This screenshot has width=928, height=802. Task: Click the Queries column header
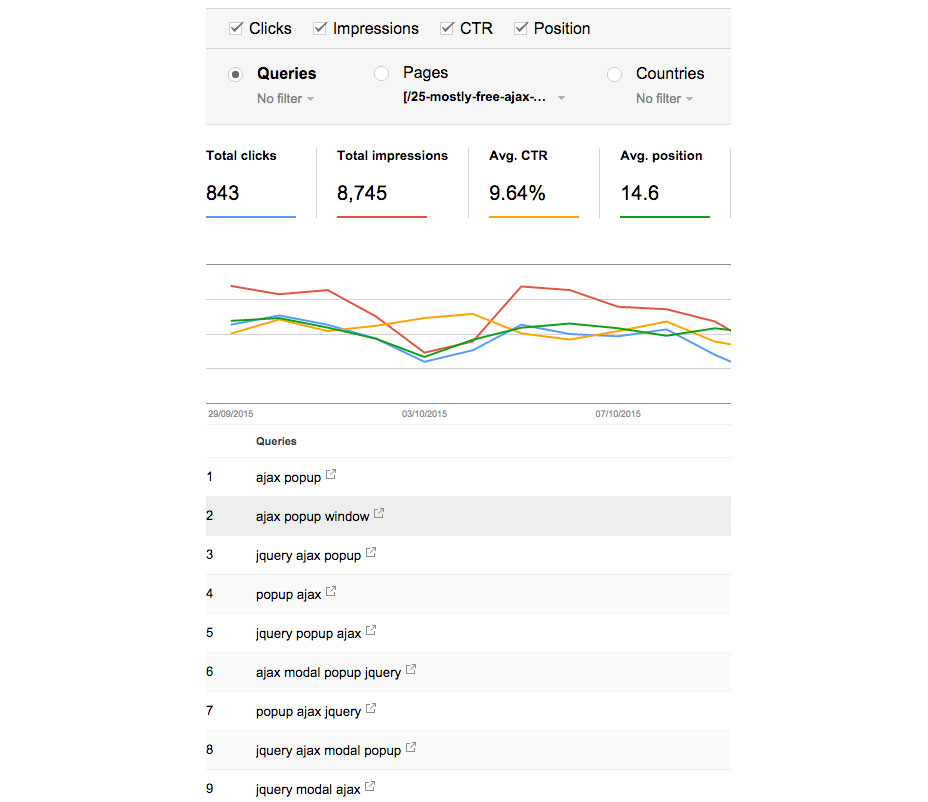tap(276, 442)
